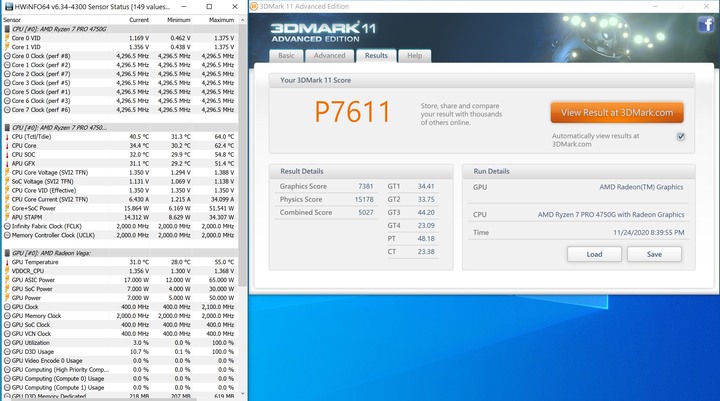Click the Core 0 Clock (perf #8) clock icon

[7, 56]
